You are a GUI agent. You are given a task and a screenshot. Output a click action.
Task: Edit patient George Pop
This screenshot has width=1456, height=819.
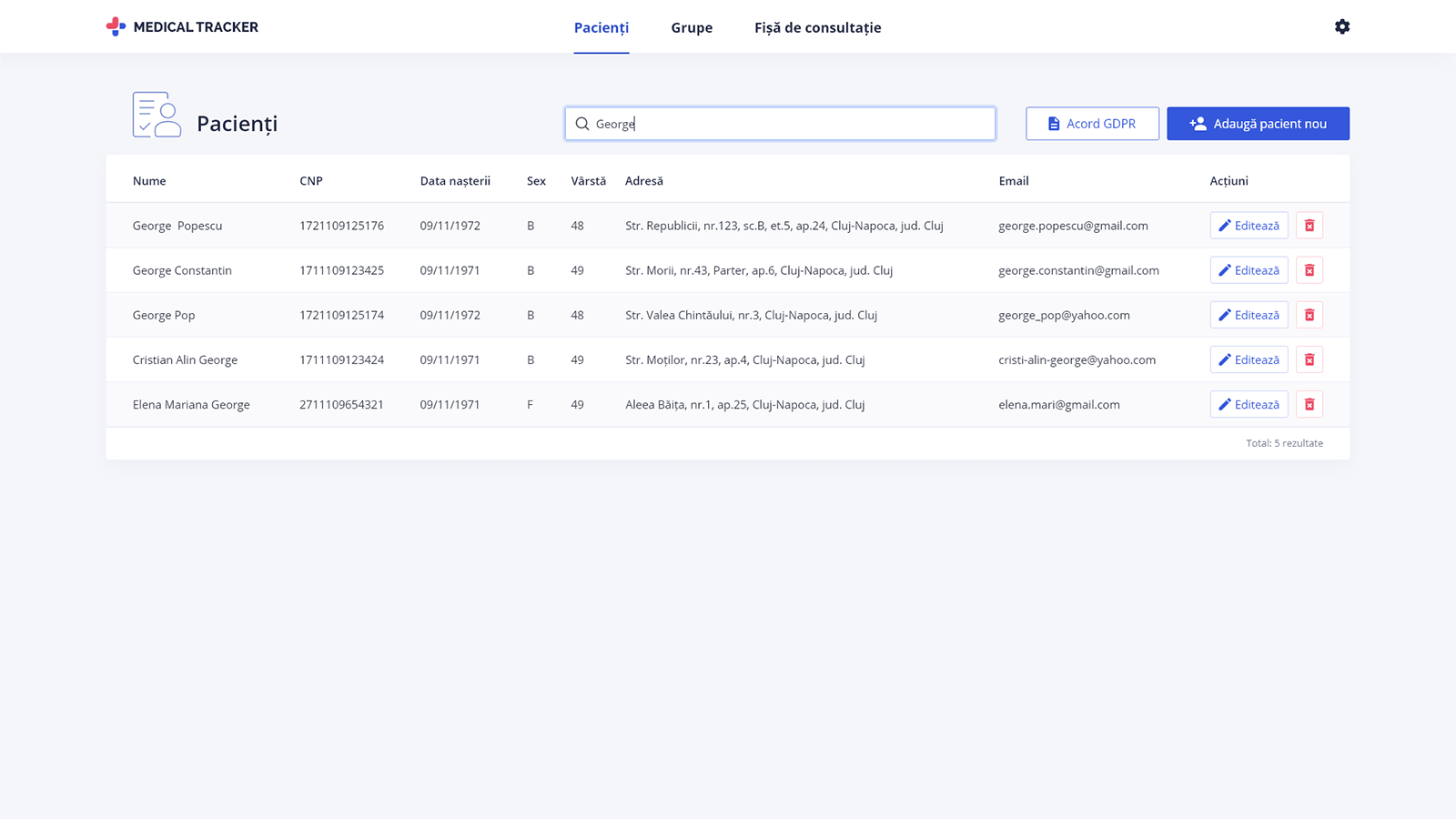(x=1249, y=315)
